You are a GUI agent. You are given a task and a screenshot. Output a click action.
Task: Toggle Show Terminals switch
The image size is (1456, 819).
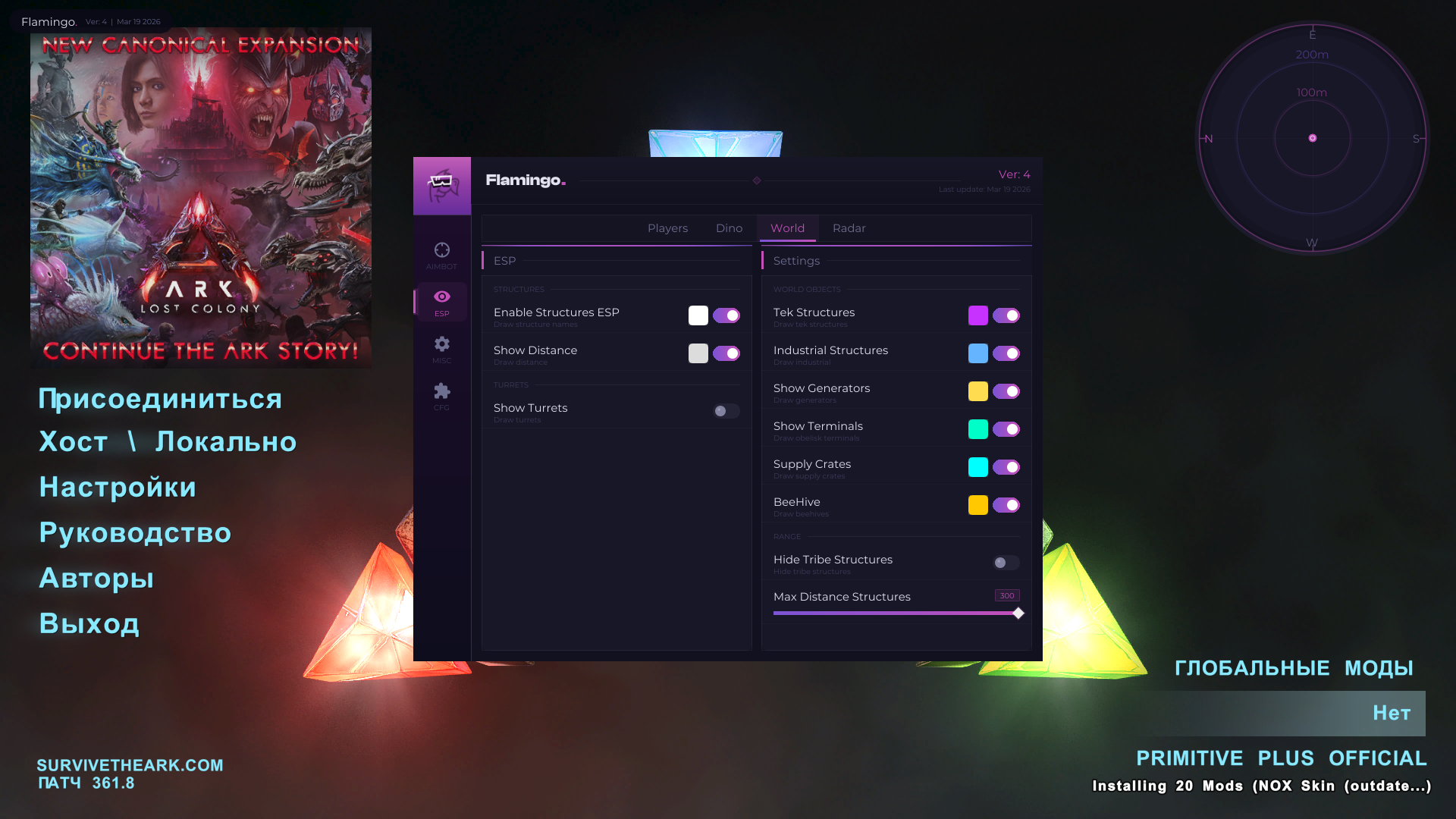(x=1006, y=429)
